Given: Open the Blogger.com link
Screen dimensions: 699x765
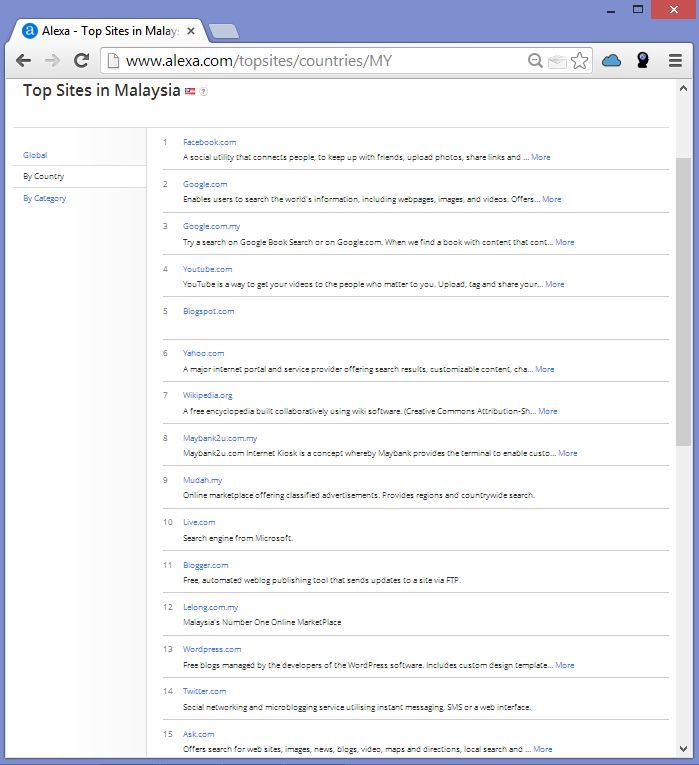Looking at the screenshot, I should [x=205, y=565].
